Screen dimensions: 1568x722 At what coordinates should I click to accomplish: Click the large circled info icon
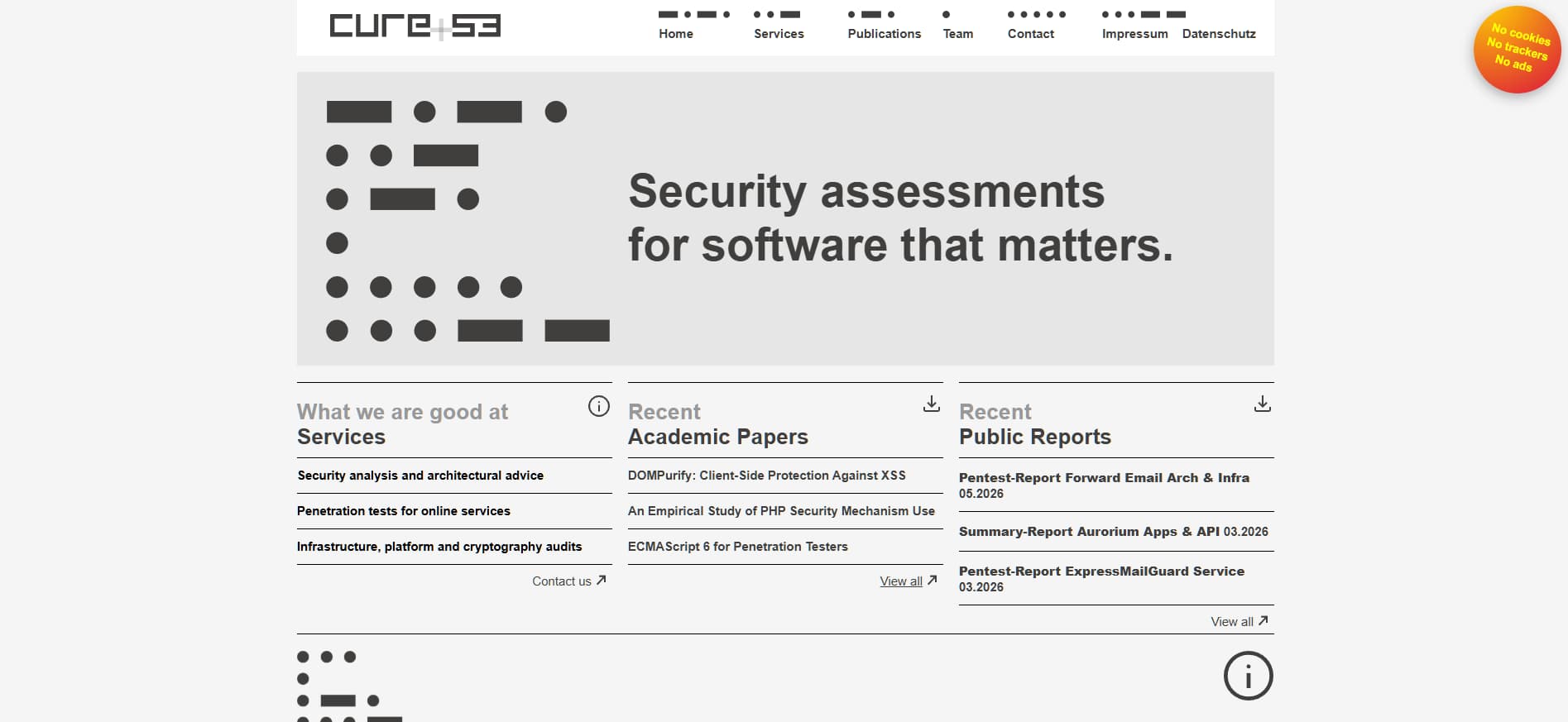[1248, 676]
